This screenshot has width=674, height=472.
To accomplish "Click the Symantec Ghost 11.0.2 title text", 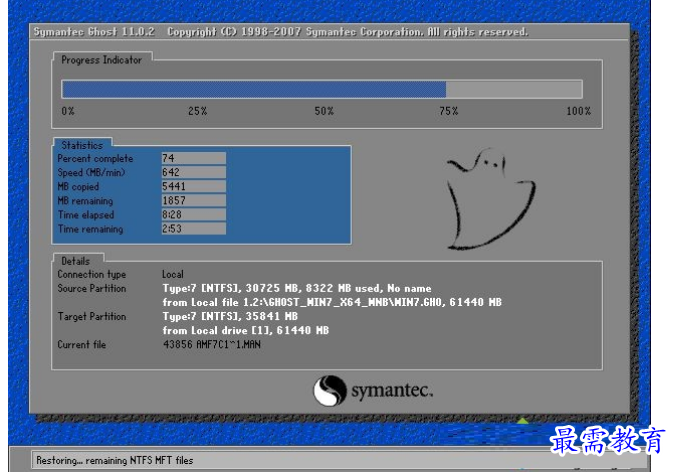I will point(94,32).
